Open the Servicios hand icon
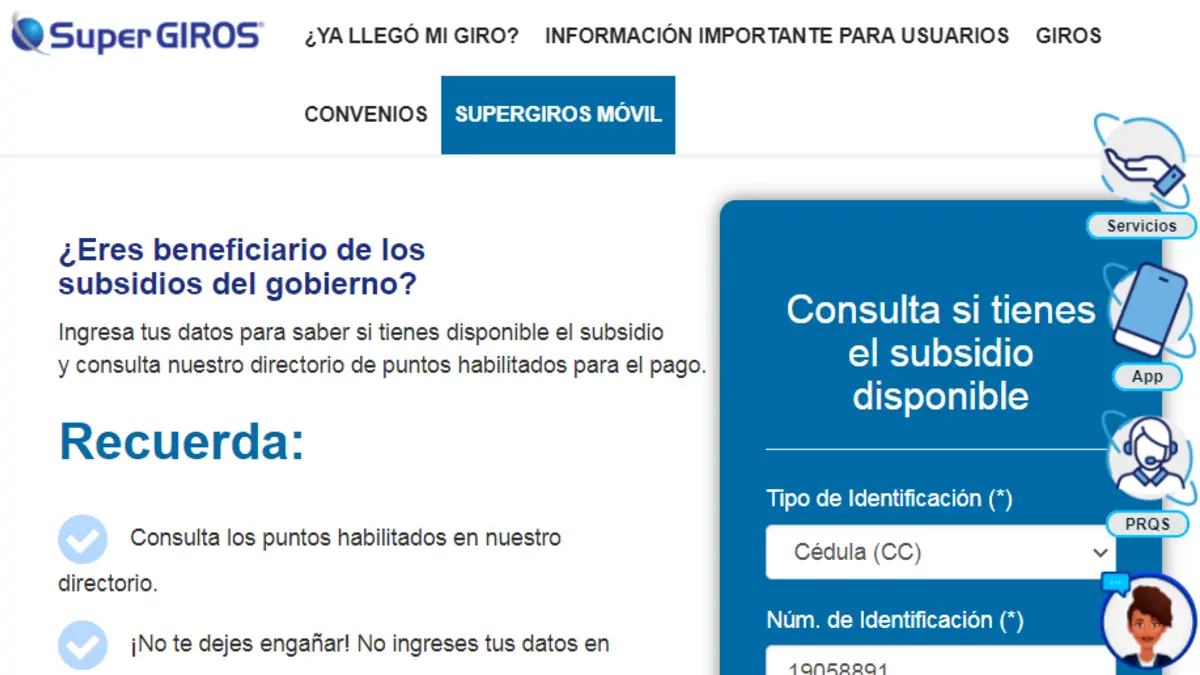Viewport: 1200px width, 675px height. point(1143,165)
